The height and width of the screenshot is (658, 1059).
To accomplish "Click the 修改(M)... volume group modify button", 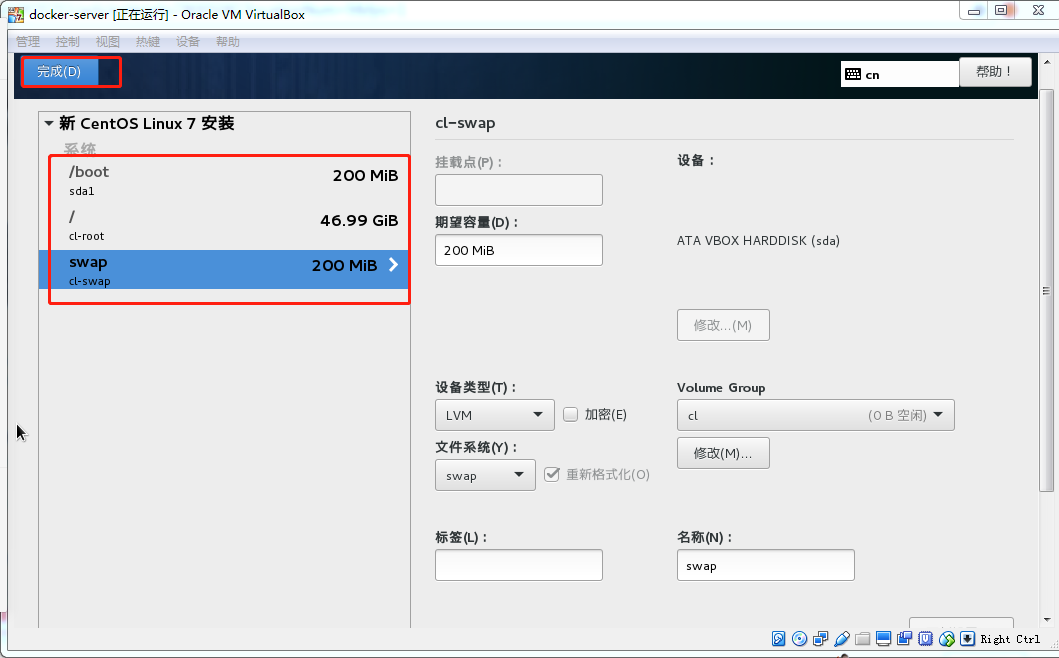I will pyautogui.click(x=723, y=453).
